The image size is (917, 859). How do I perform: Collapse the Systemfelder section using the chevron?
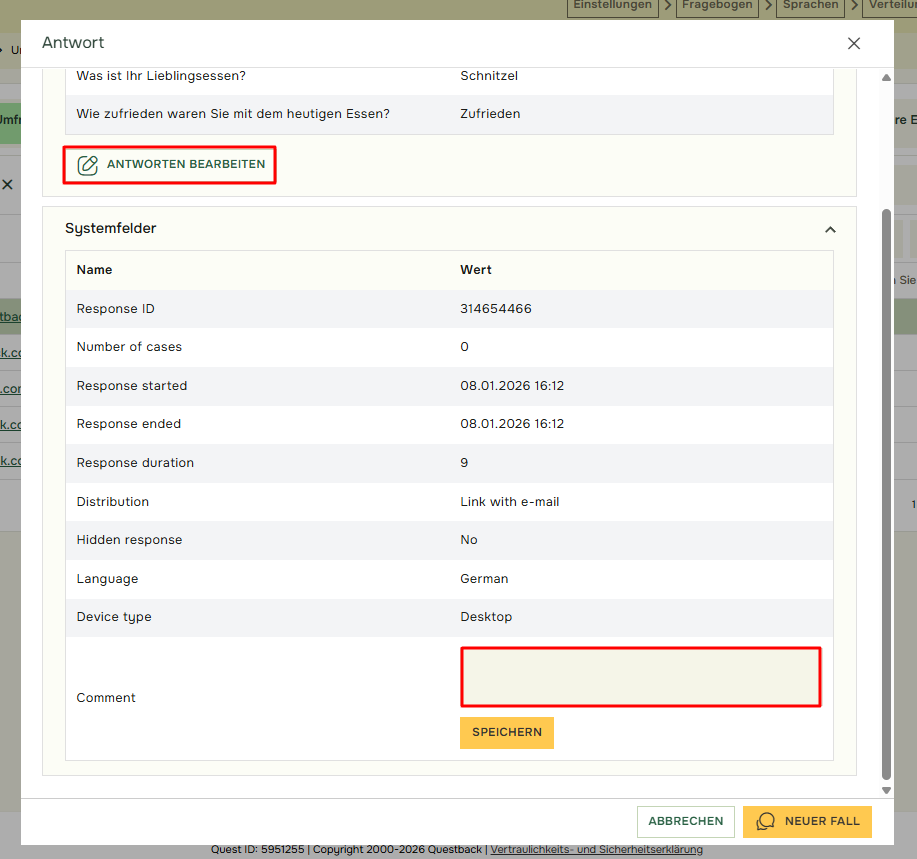click(x=829, y=229)
